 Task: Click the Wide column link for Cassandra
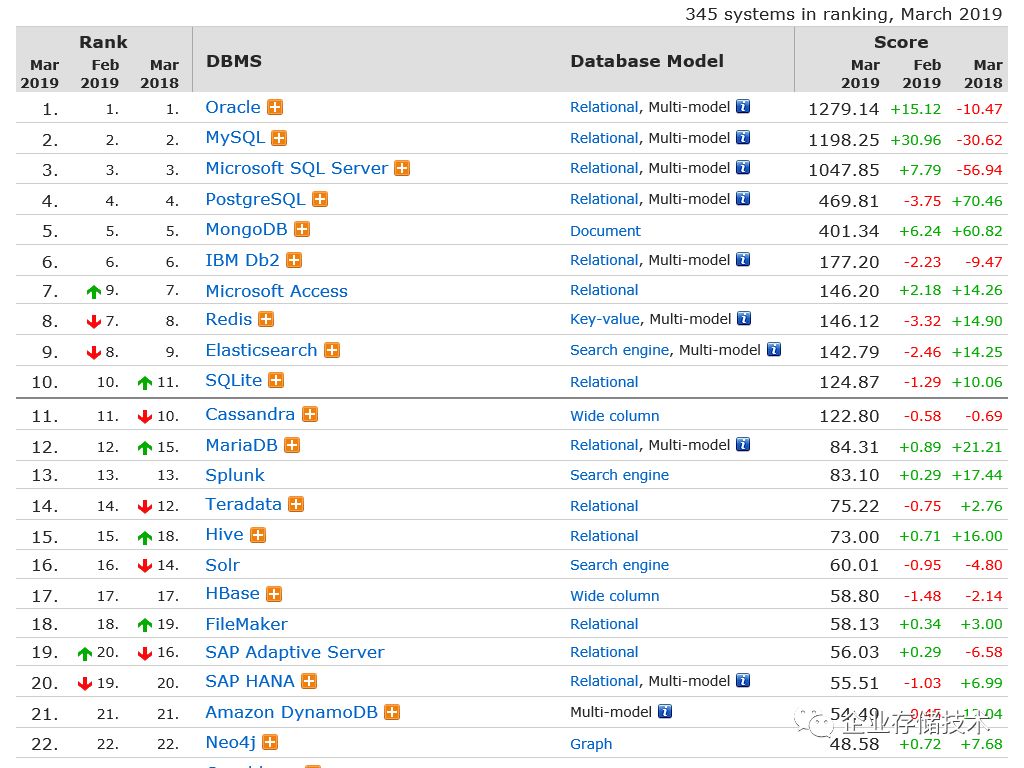[x=614, y=416]
